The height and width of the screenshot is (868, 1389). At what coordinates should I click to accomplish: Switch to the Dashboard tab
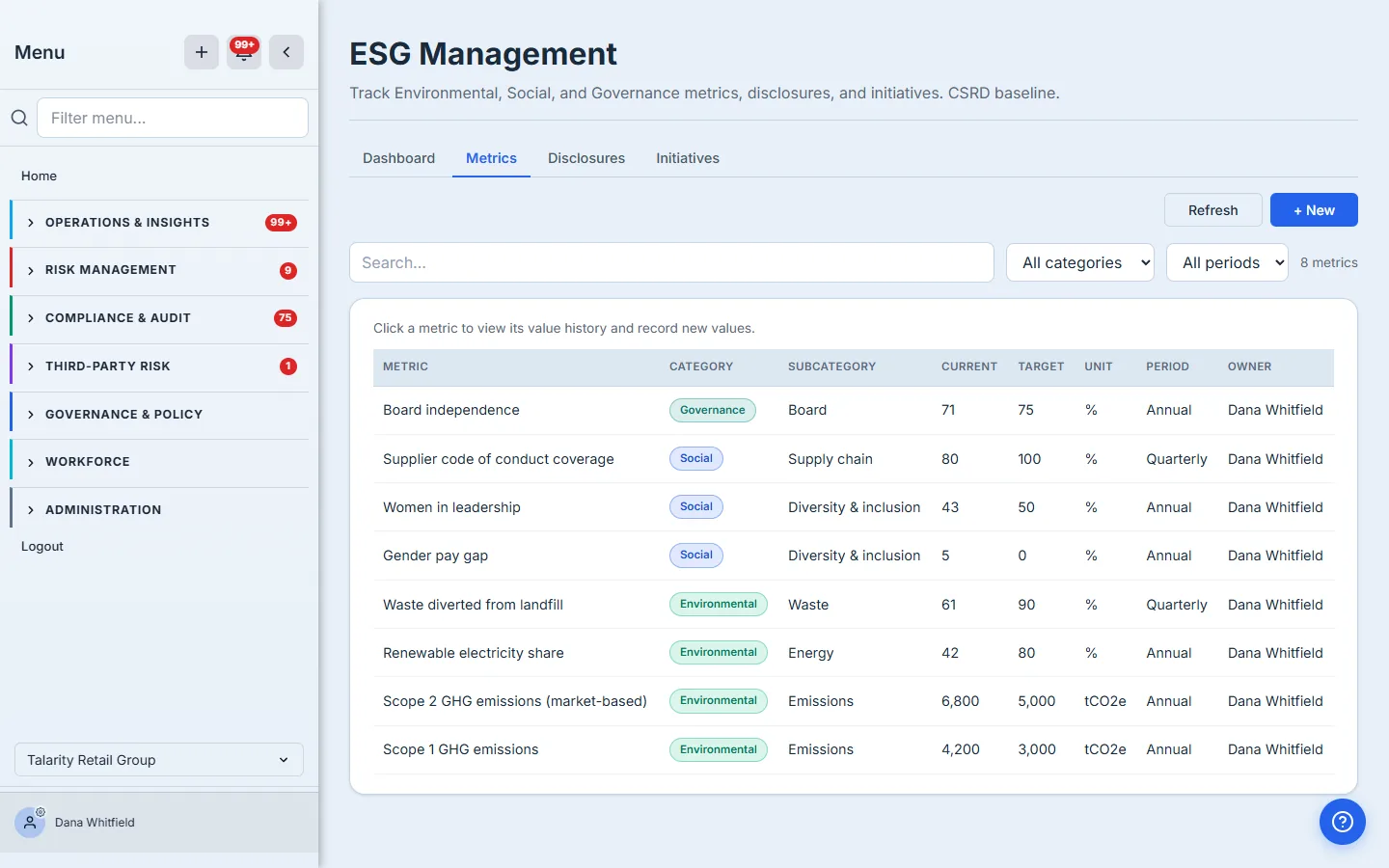tap(398, 158)
